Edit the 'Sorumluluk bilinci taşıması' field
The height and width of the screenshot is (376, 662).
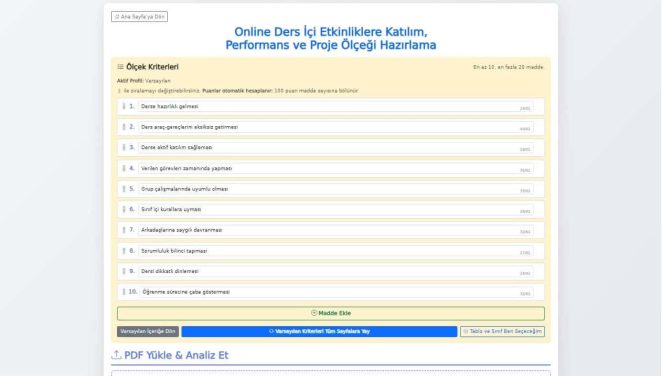(x=335, y=251)
